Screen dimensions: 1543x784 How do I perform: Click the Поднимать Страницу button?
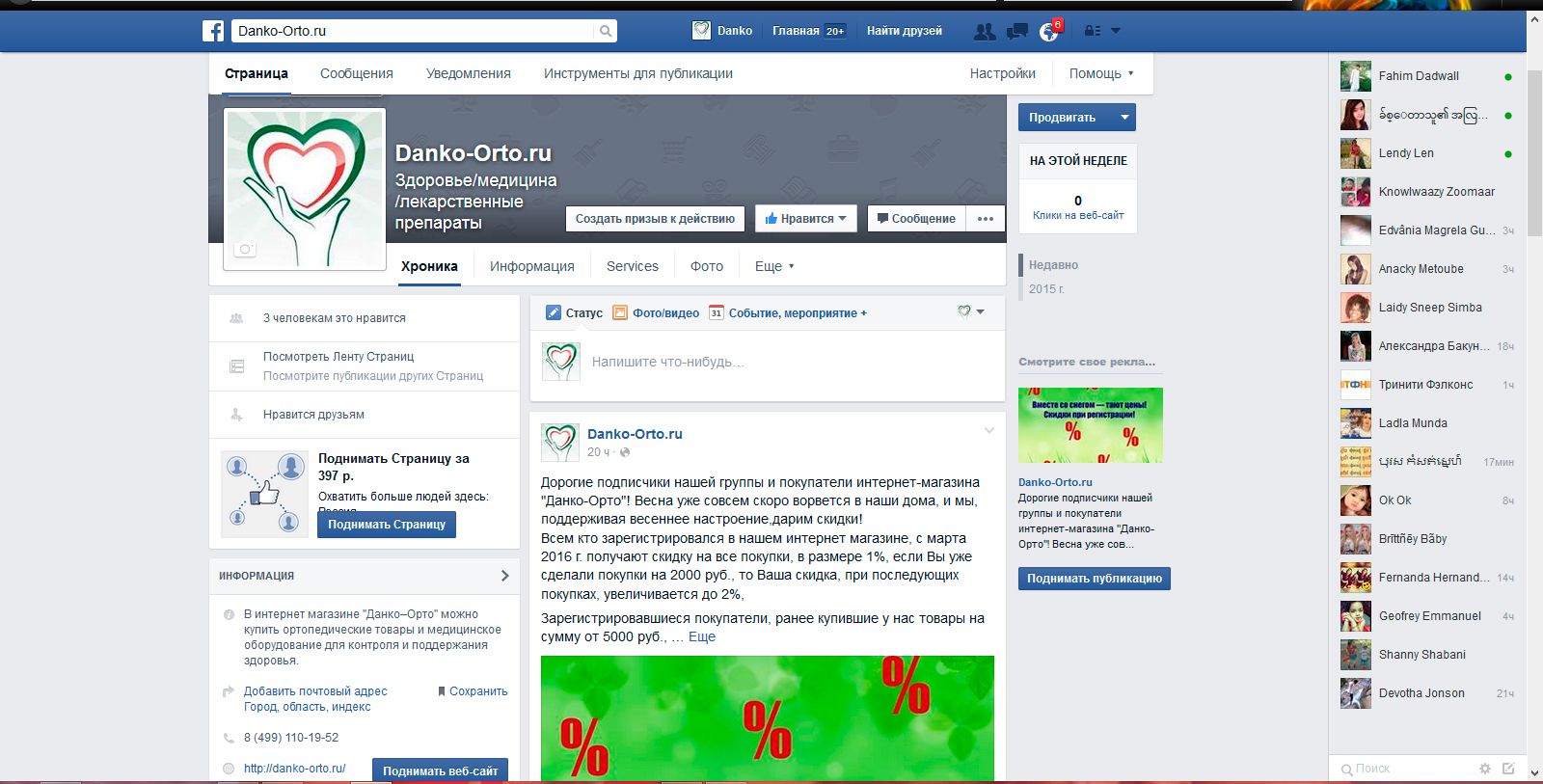click(x=387, y=525)
